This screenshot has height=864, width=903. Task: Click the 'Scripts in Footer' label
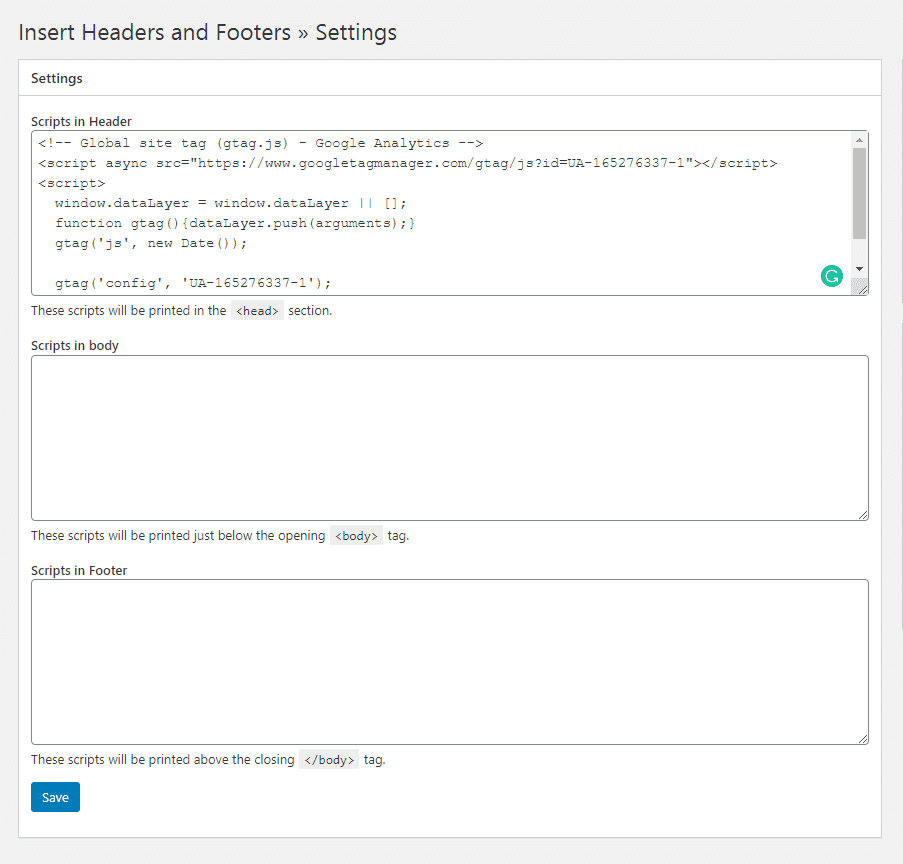pos(79,570)
